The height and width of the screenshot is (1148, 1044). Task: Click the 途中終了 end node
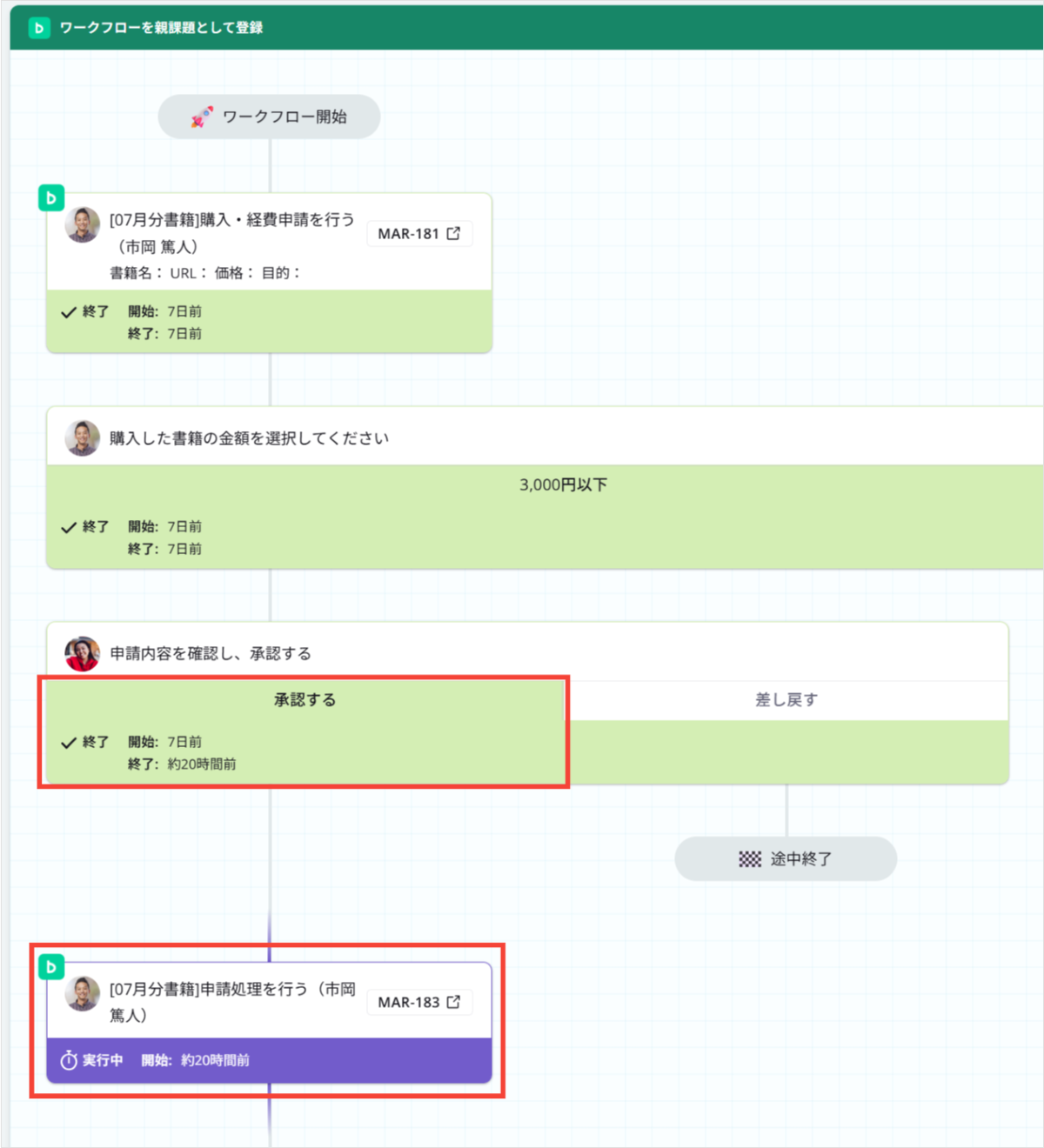click(x=786, y=859)
